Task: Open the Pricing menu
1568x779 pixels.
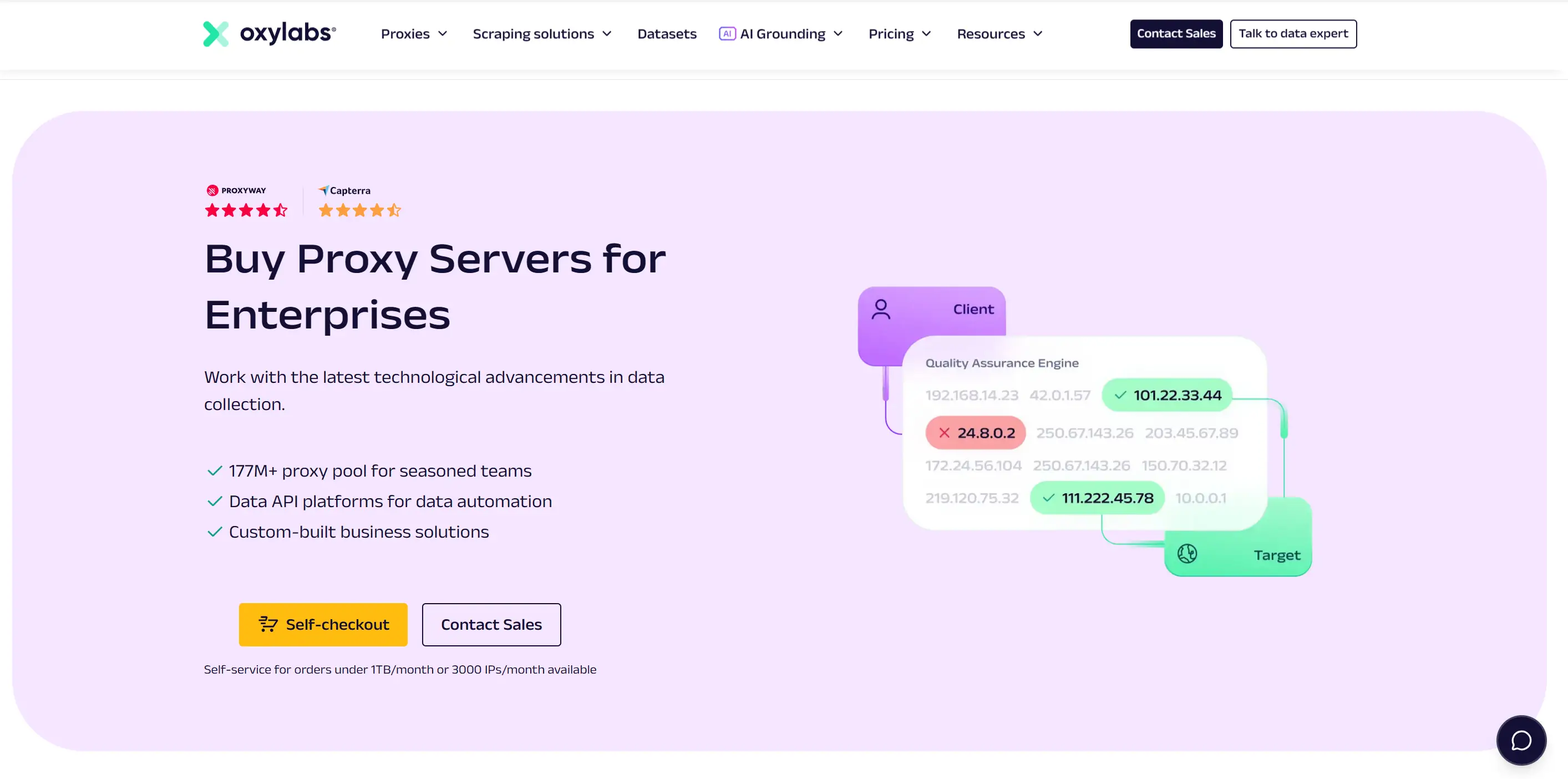Action: [x=900, y=33]
